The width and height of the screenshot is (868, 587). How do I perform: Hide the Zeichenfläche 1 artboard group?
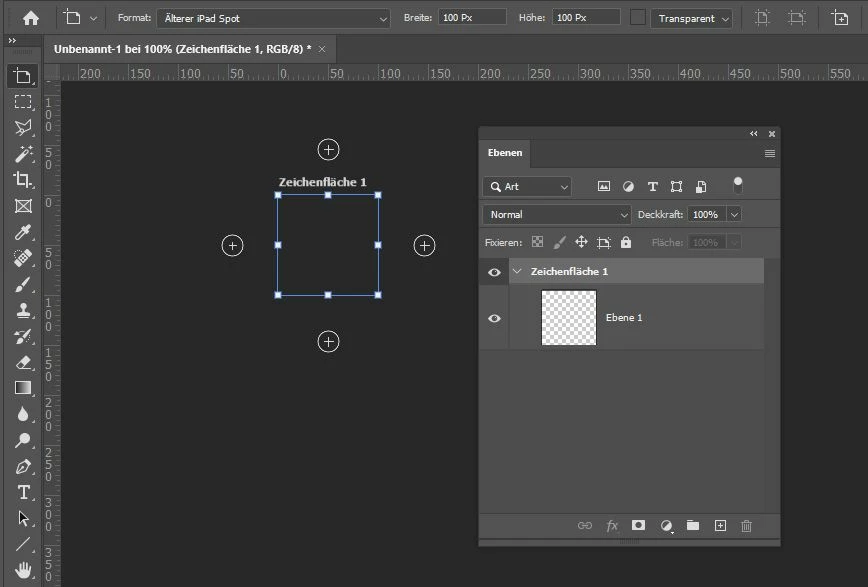494,272
